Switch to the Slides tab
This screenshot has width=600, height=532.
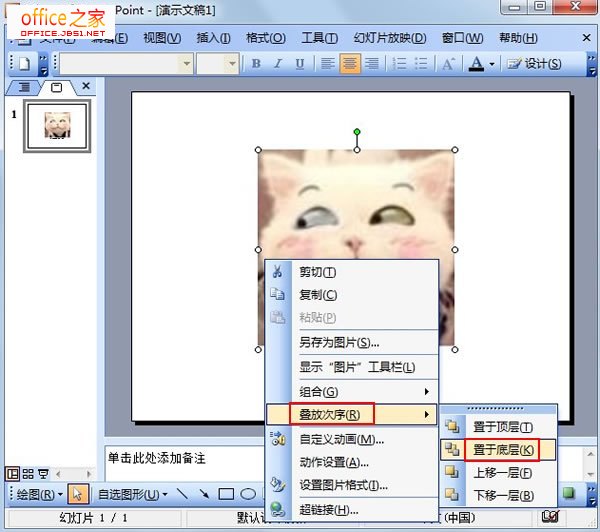coord(57,87)
